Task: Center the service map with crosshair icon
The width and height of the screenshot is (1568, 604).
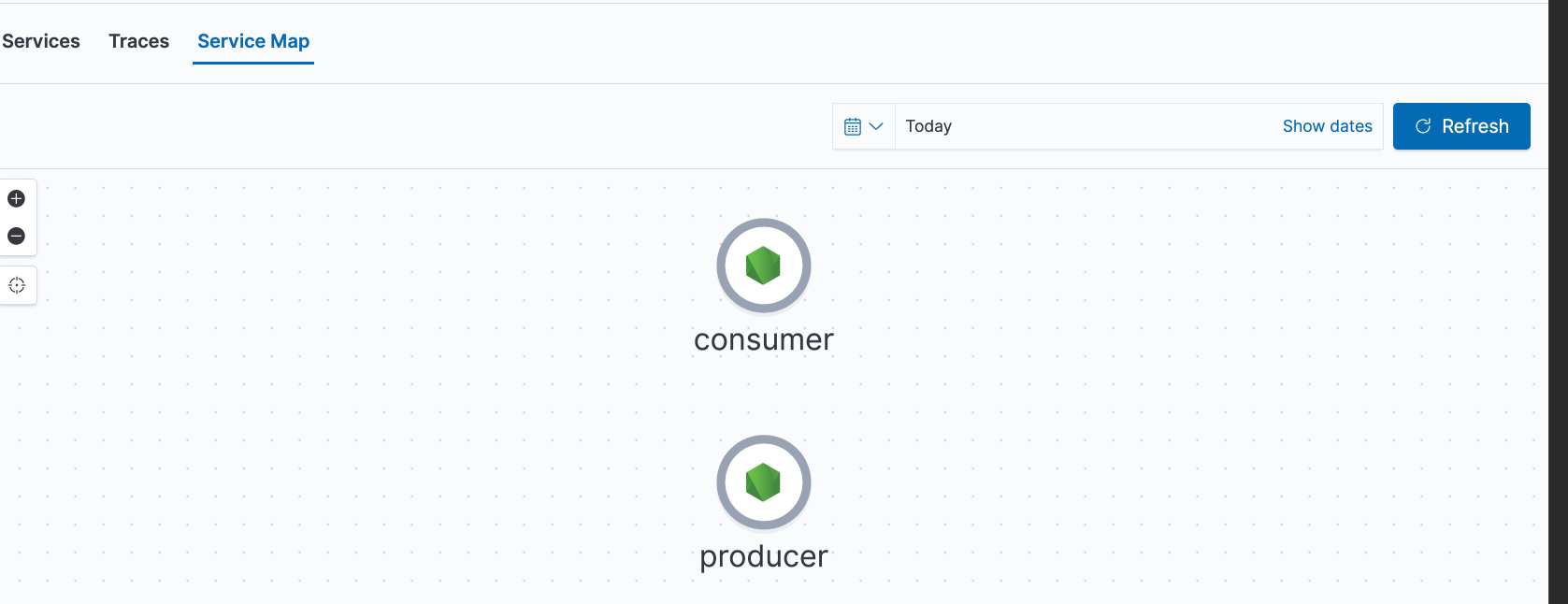Action: [17, 285]
